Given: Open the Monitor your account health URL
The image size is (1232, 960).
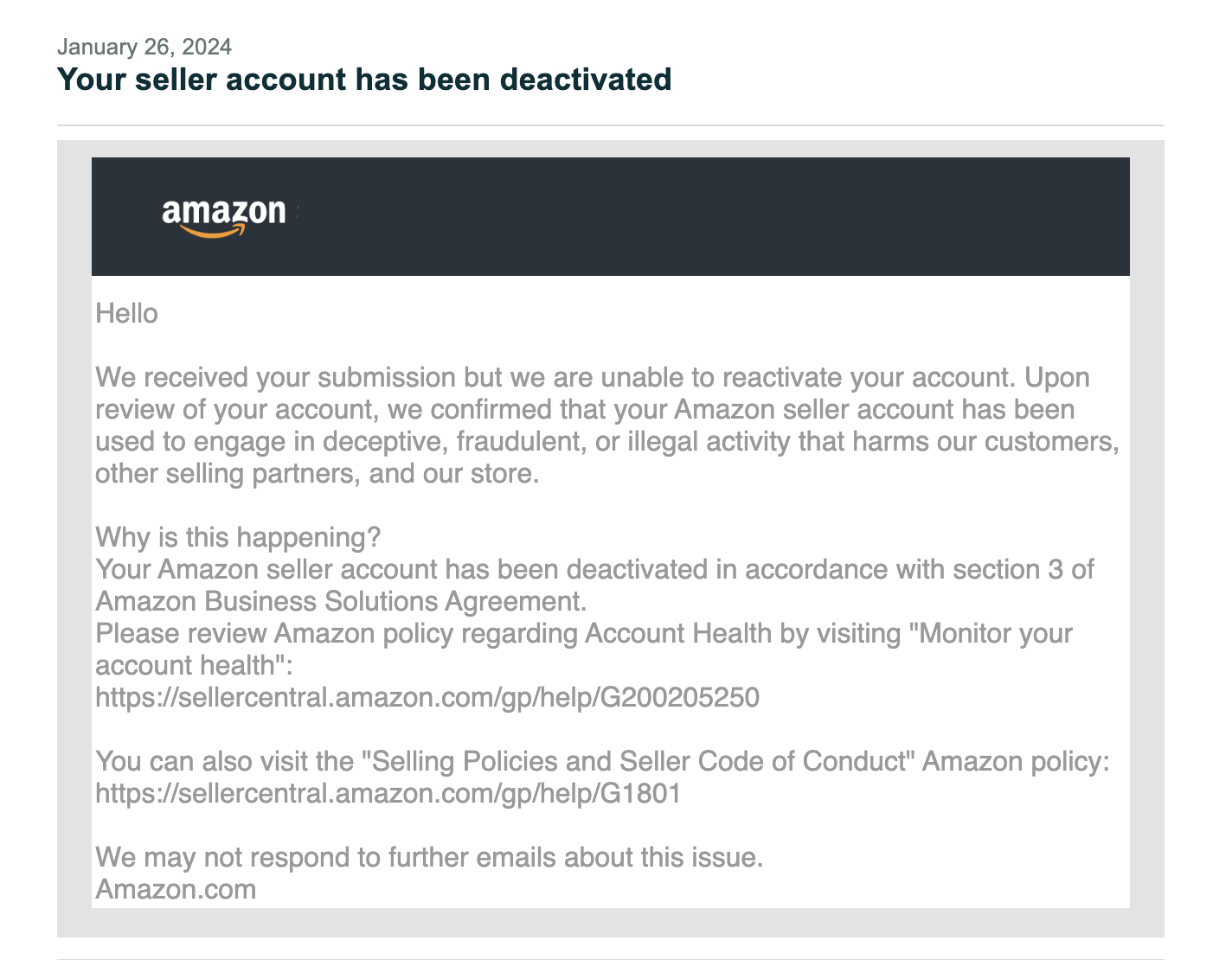Looking at the screenshot, I should click(427, 697).
